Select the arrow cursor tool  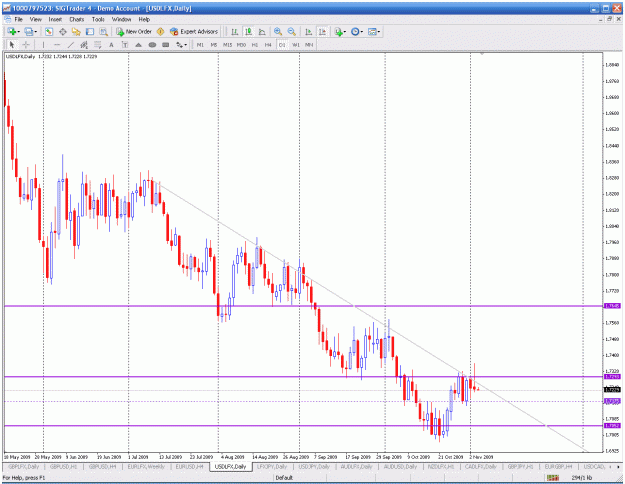click(x=12, y=45)
